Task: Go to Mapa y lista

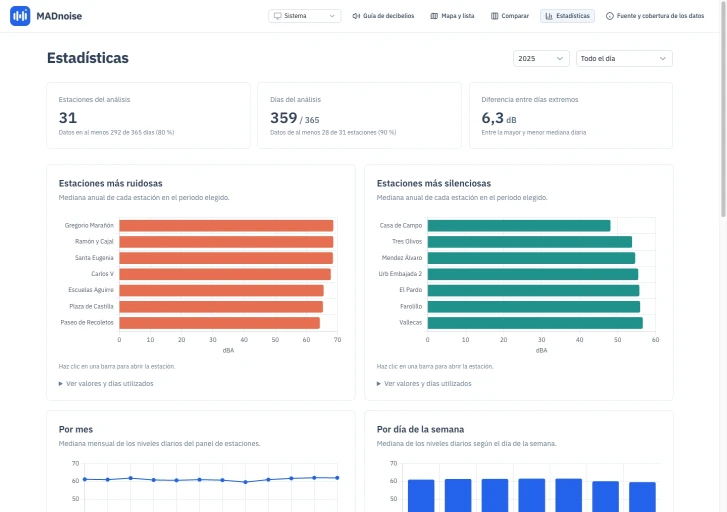Action: coord(453,16)
